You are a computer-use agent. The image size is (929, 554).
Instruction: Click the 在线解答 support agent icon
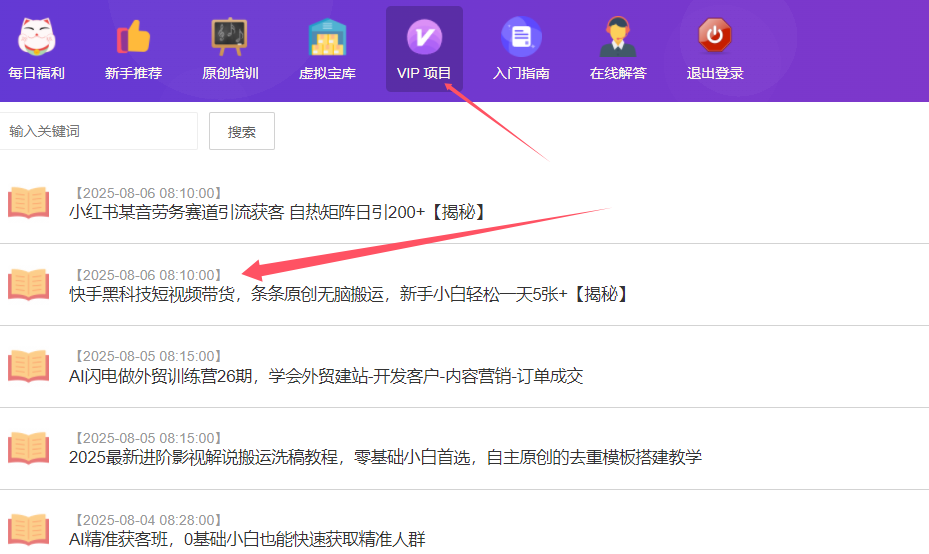point(618,37)
